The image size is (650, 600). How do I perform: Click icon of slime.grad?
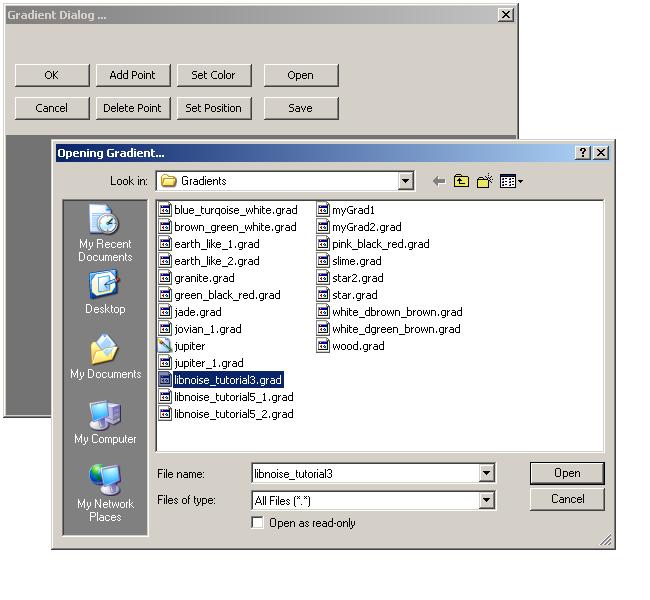coord(323,261)
